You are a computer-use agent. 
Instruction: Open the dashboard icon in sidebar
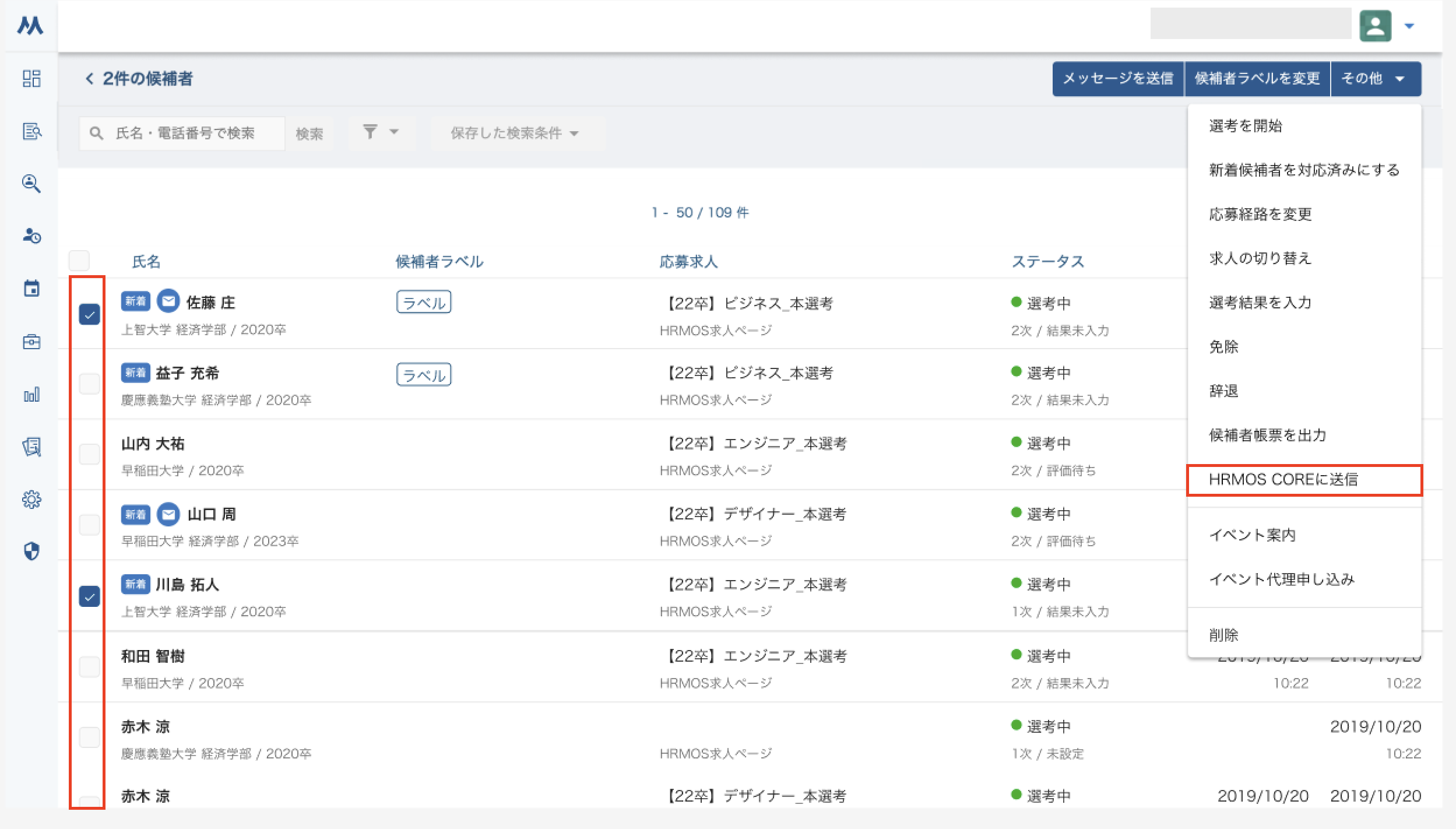coord(31,79)
